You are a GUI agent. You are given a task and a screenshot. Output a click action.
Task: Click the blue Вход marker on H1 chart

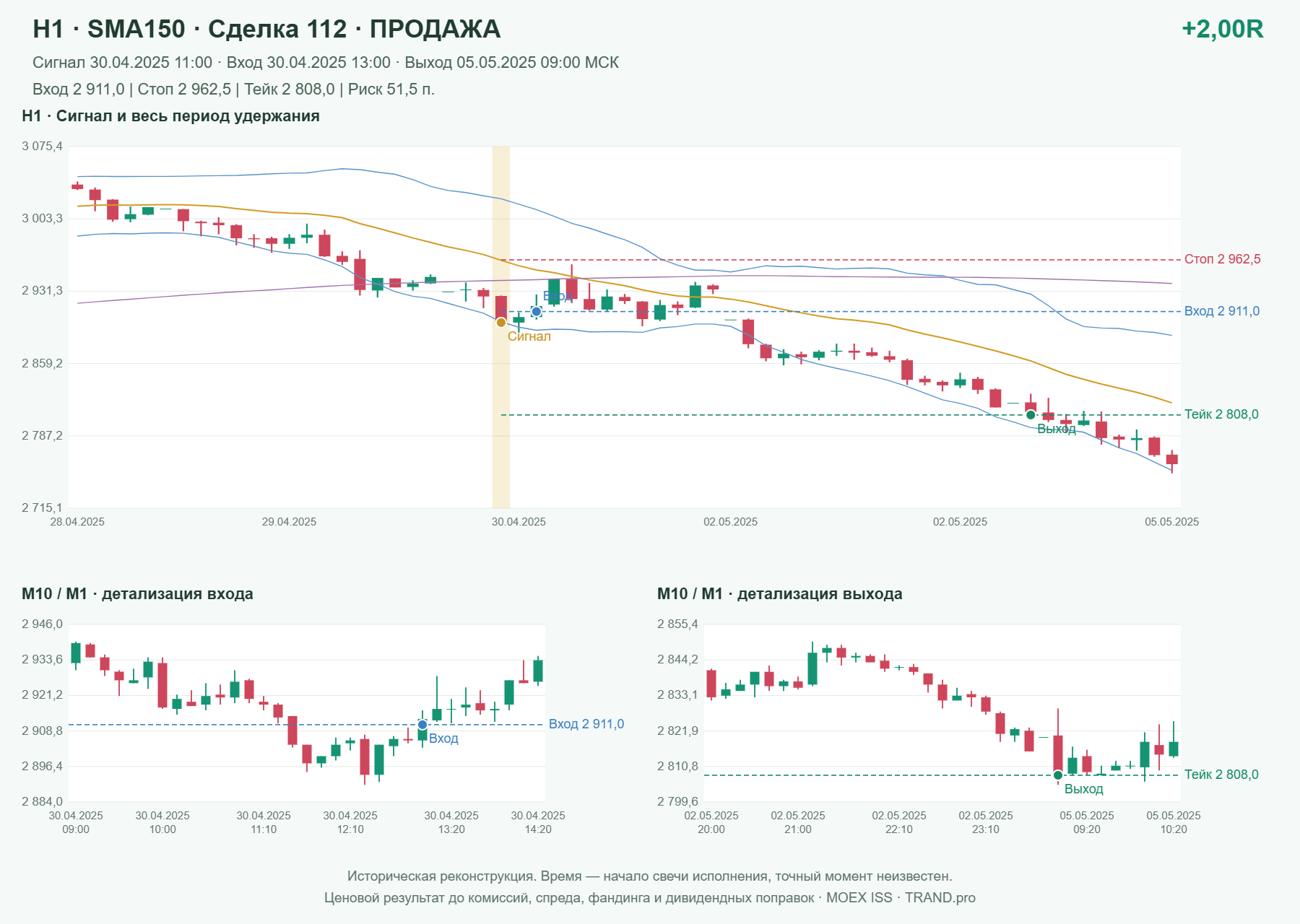[537, 312]
